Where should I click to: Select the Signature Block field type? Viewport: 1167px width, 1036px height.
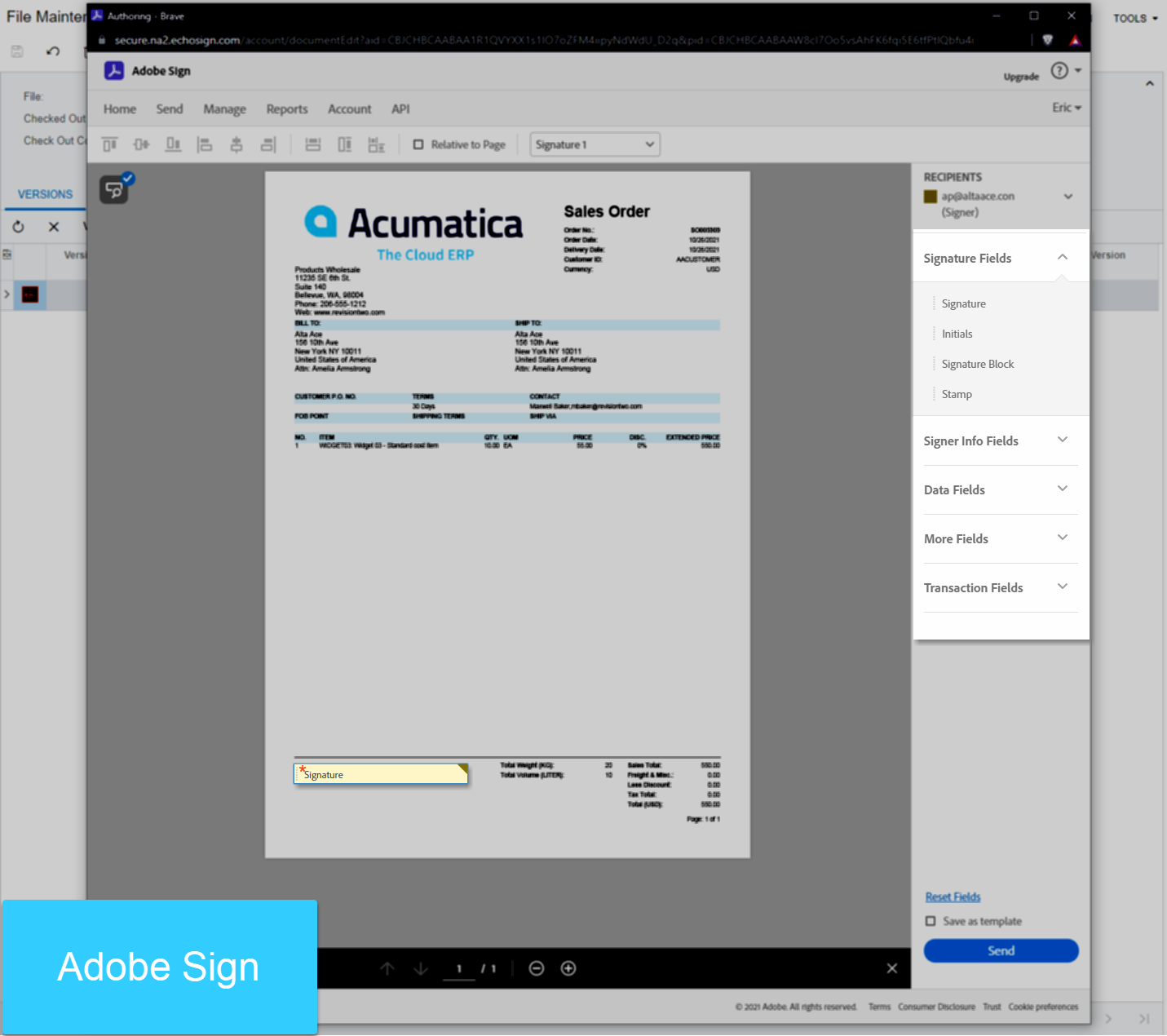(978, 364)
